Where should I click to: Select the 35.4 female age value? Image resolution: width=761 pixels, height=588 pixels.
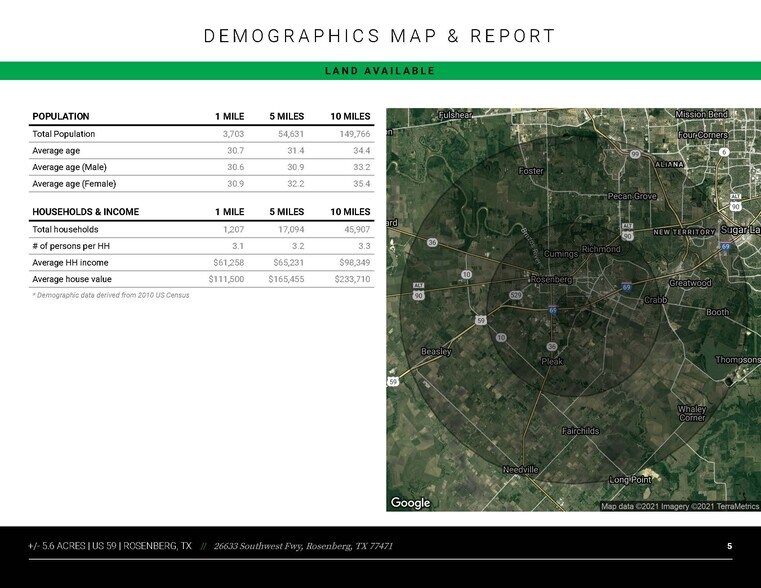coord(362,184)
